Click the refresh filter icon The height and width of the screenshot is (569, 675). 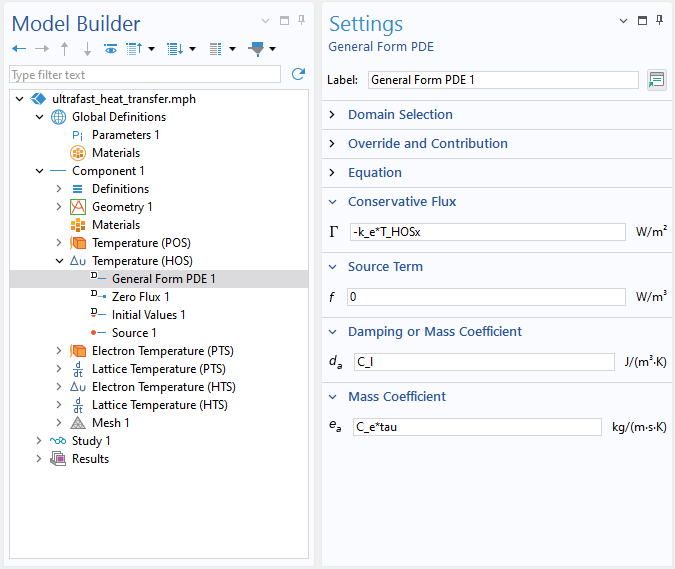[297, 74]
